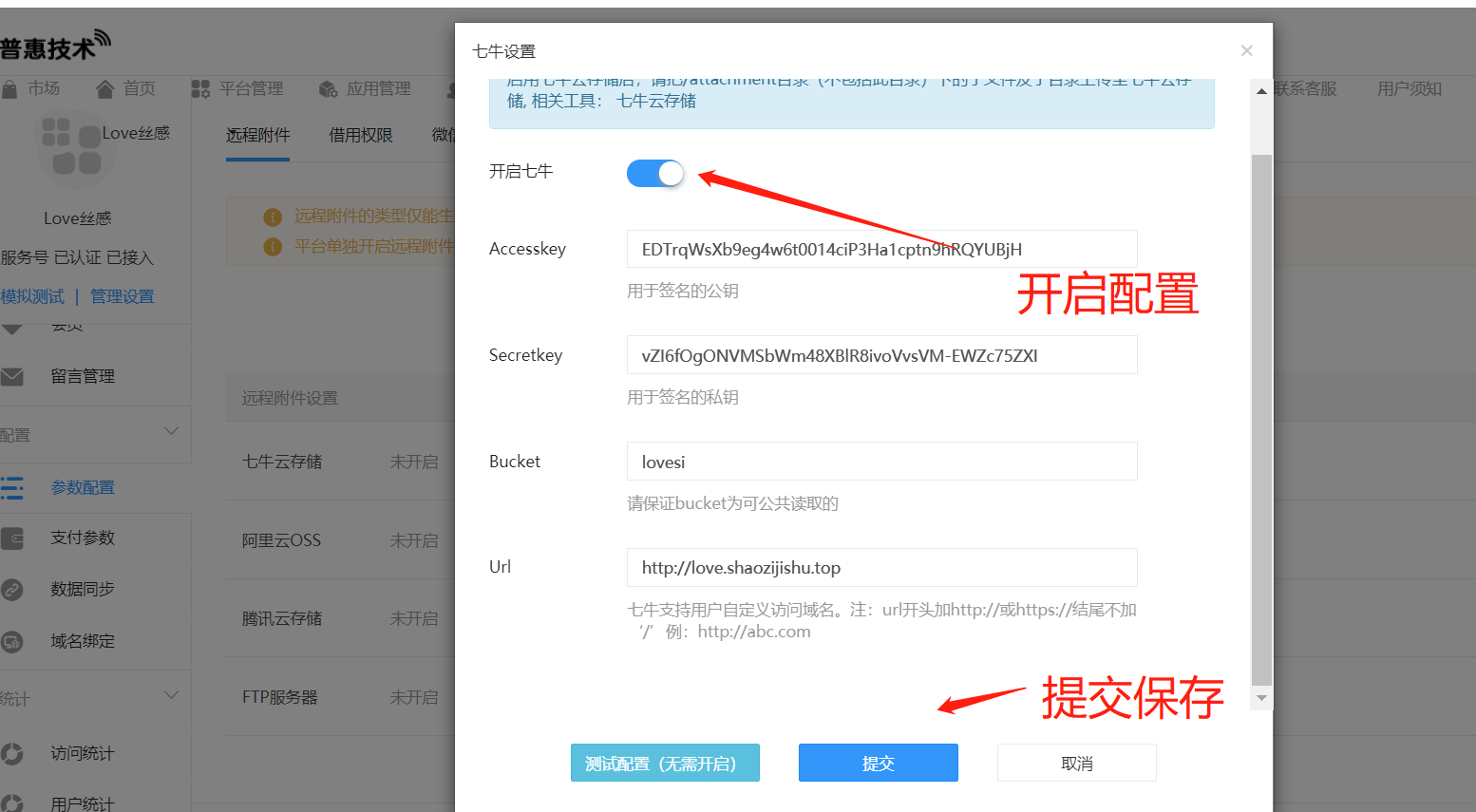This screenshot has width=1476, height=812.
Task: Go to 首页 in the top navigation
Action: [140, 88]
